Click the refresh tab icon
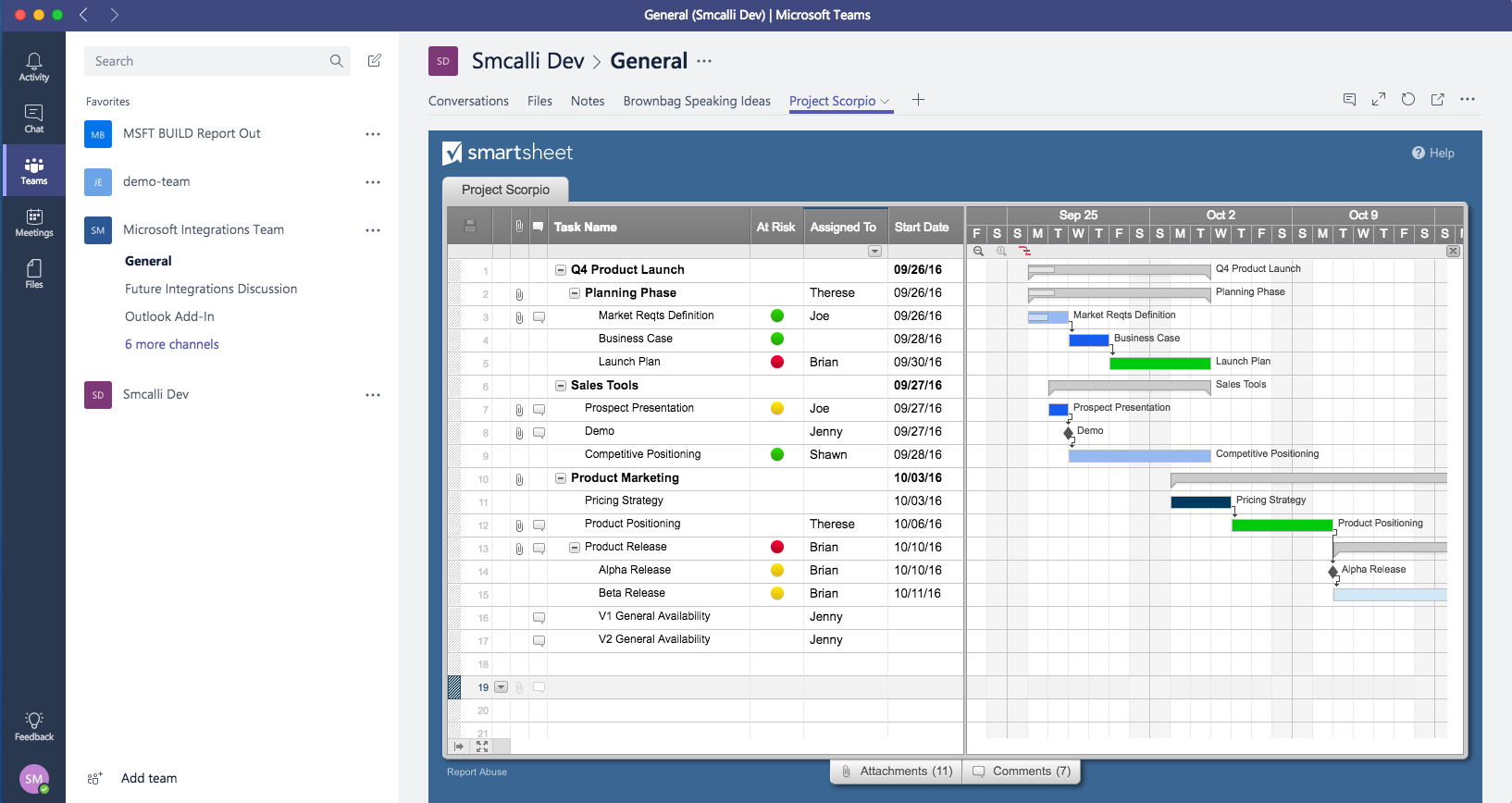The height and width of the screenshot is (803, 1512). [1407, 100]
